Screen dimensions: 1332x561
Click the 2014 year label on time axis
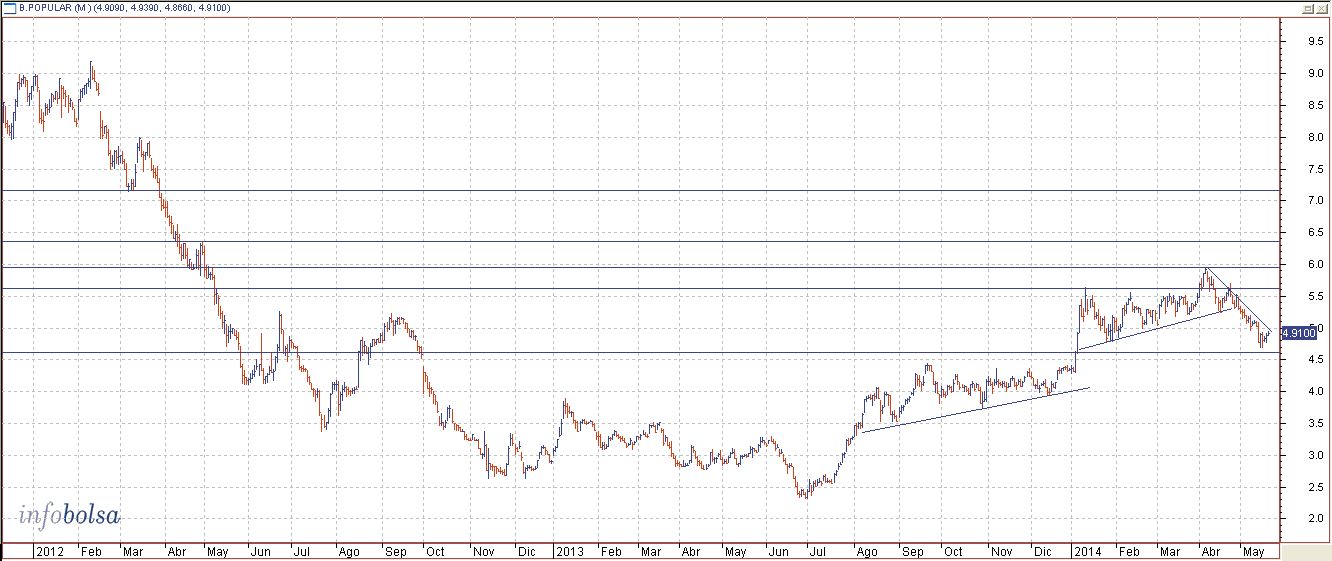point(1087,551)
